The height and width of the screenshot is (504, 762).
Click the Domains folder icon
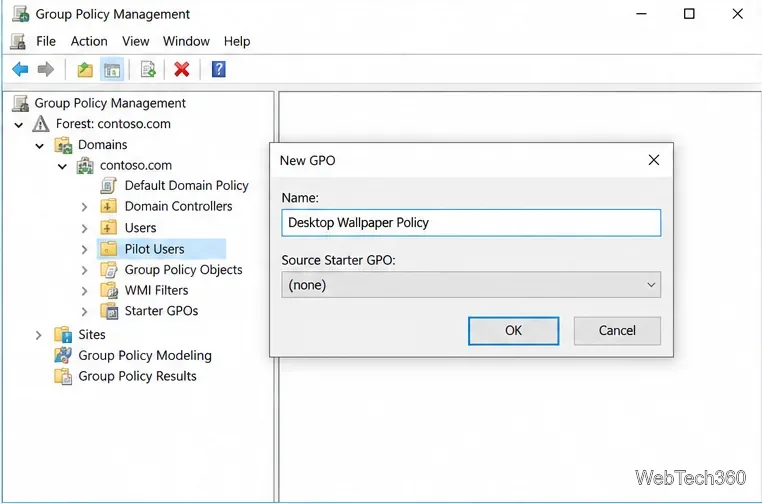(x=63, y=145)
